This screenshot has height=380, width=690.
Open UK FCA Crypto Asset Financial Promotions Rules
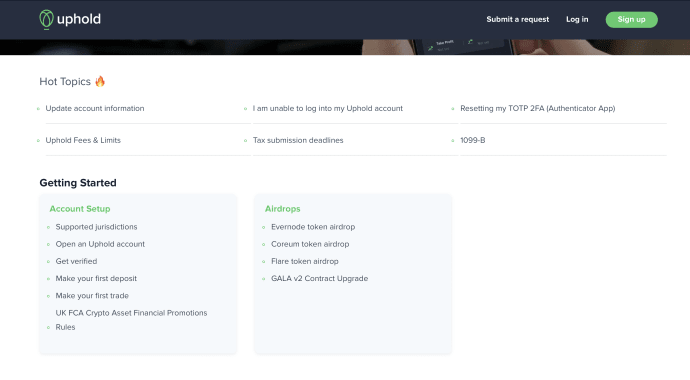(x=131, y=320)
